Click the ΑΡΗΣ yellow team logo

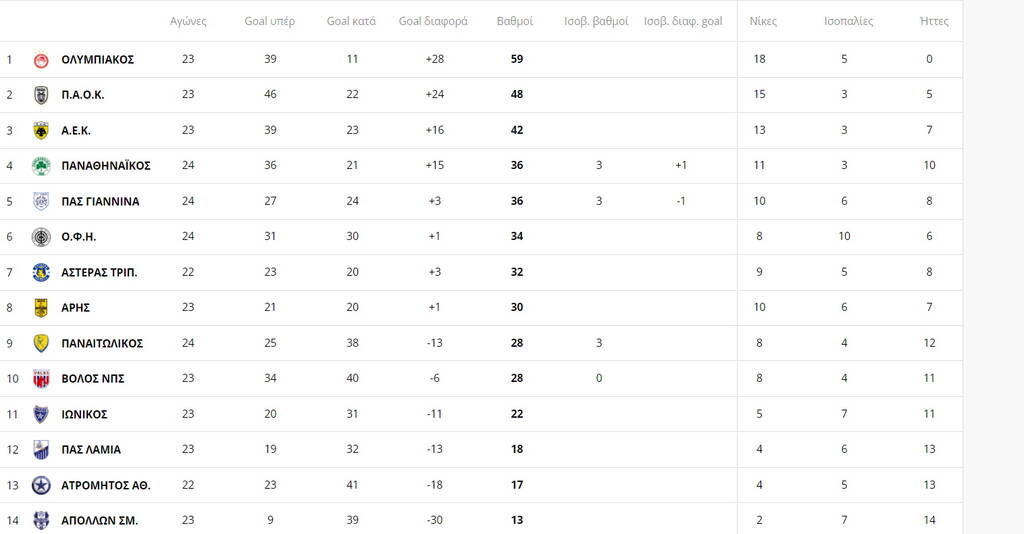point(41,308)
